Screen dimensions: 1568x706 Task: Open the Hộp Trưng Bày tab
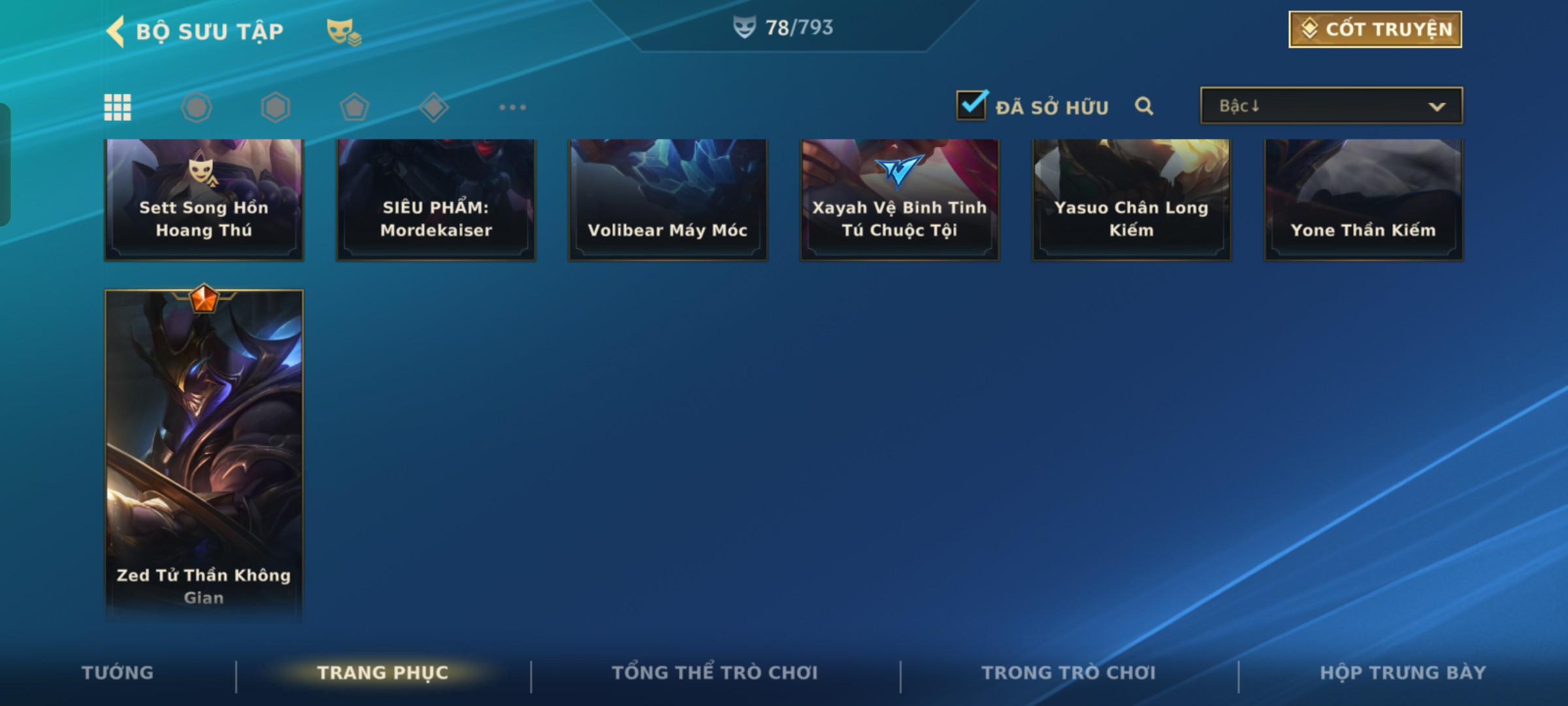[1403, 673]
